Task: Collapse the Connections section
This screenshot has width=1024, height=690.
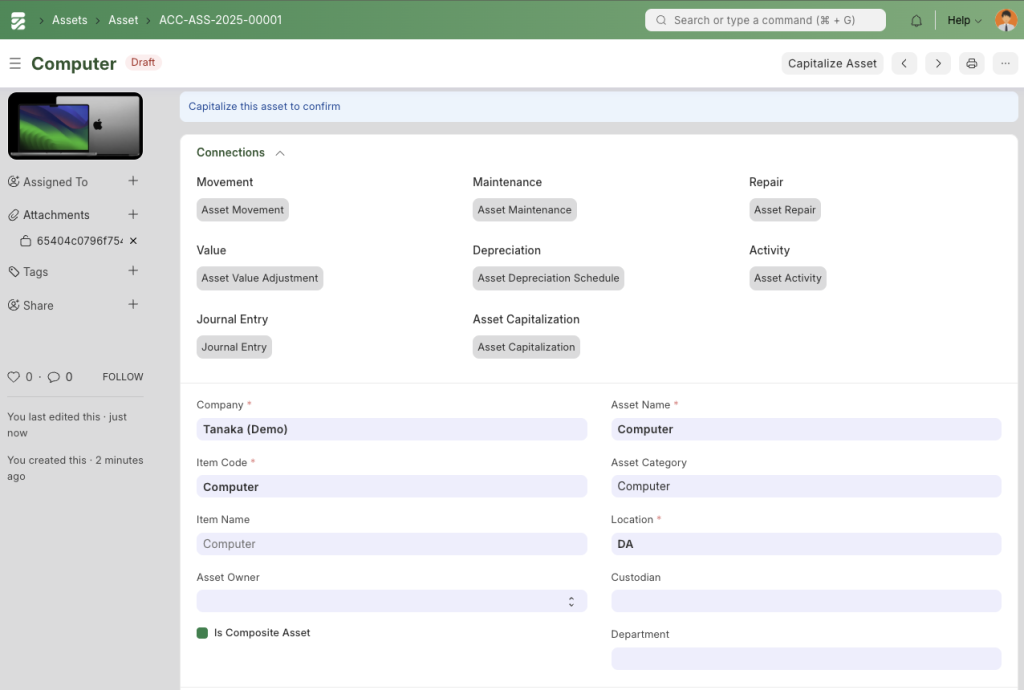Action: [x=280, y=153]
